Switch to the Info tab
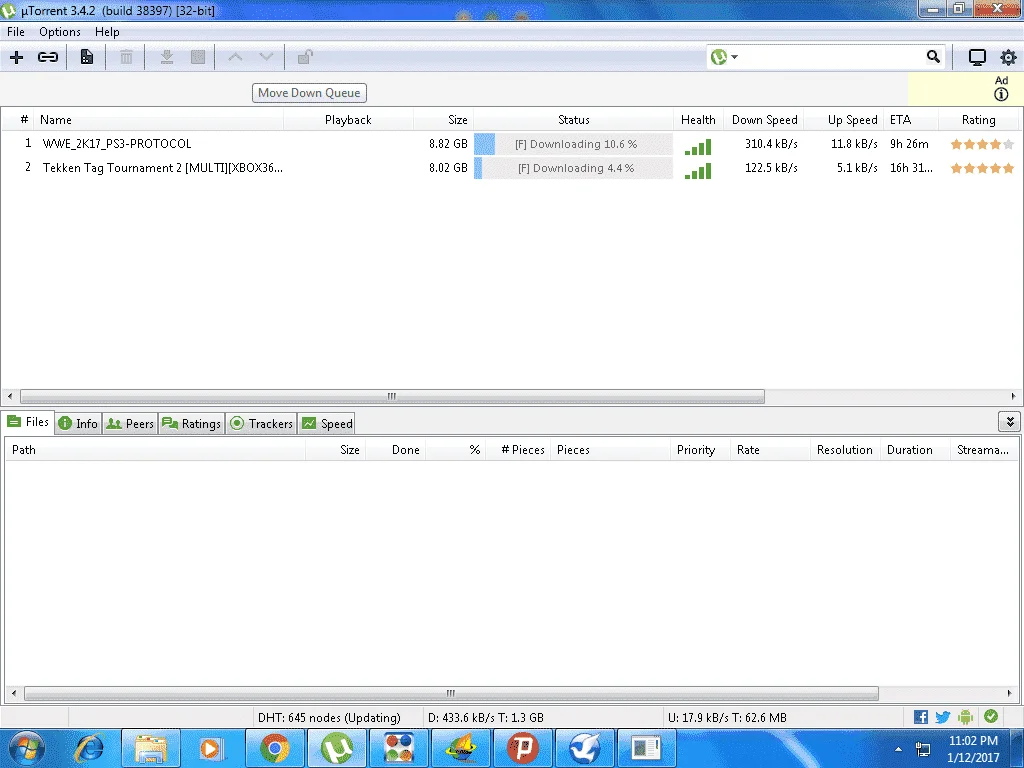 [x=78, y=424]
